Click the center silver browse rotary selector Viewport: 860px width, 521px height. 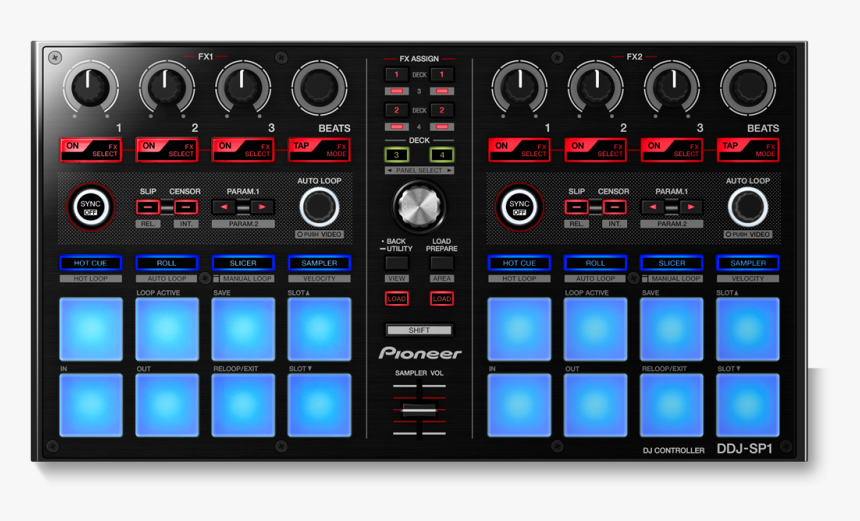pos(420,206)
